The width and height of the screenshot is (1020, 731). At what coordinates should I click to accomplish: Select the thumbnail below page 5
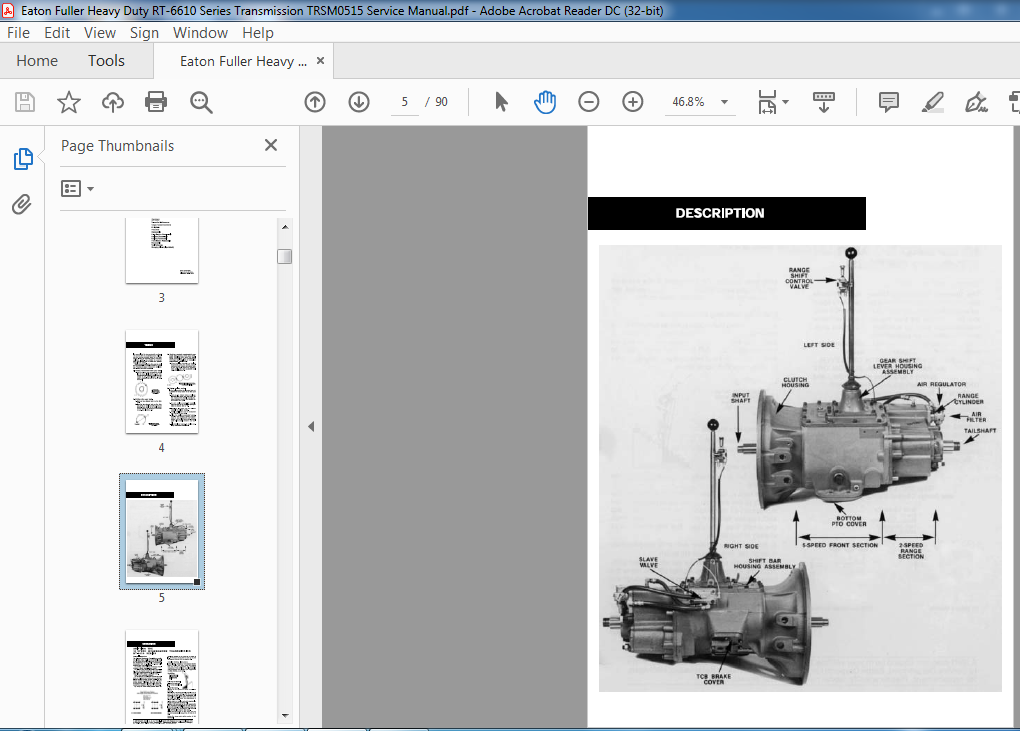[x=162, y=676]
